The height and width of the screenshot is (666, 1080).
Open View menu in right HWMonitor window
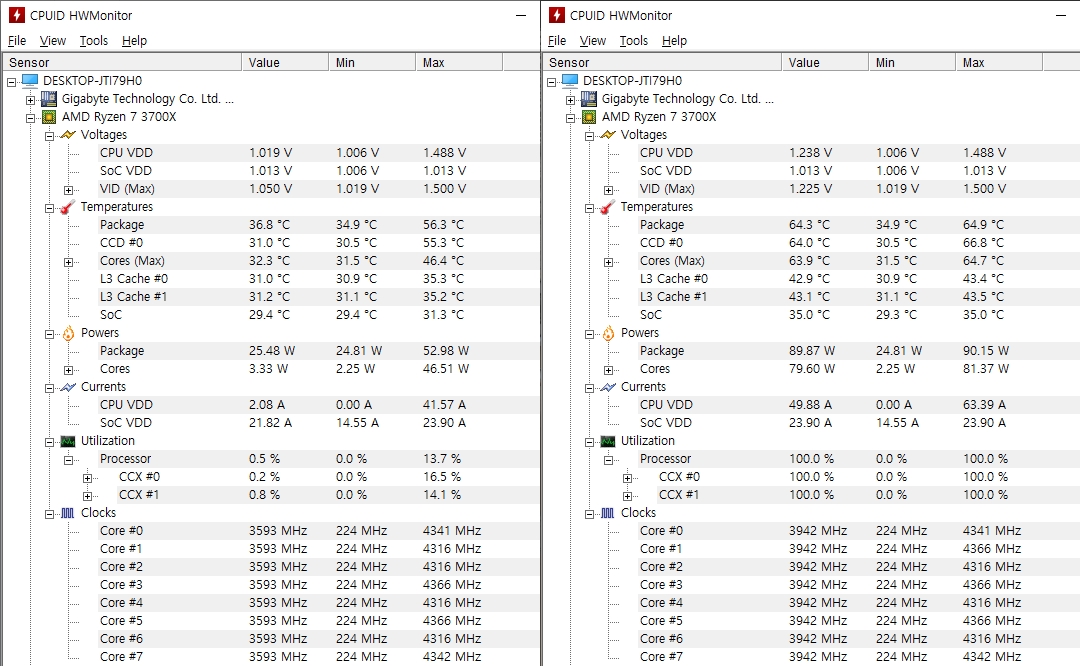[x=592, y=41]
